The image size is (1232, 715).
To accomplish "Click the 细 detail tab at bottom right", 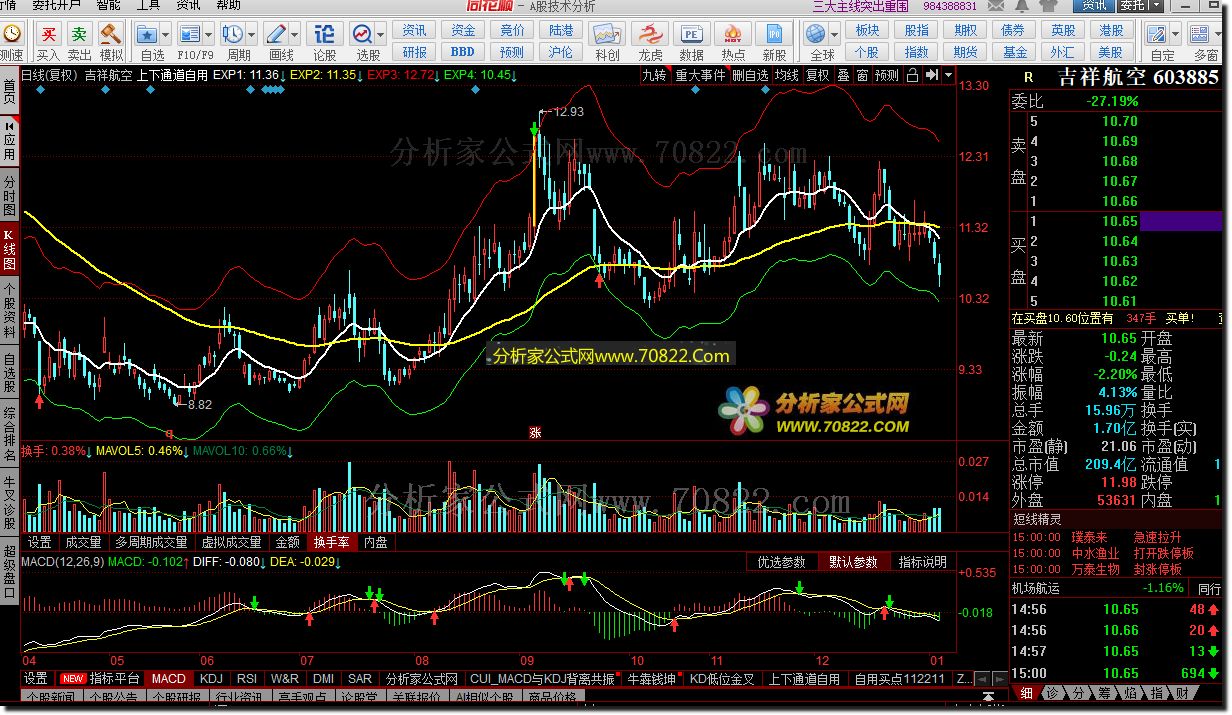I will pyautogui.click(x=1027, y=693).
